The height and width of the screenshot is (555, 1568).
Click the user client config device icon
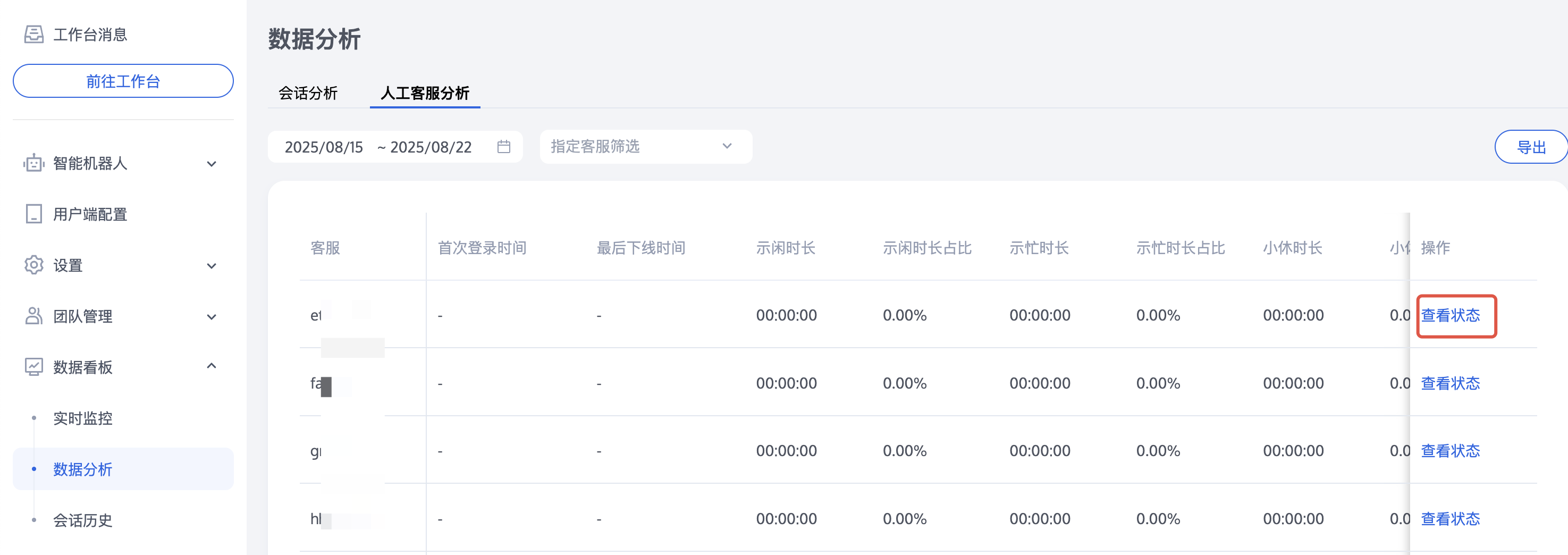click(34, 214)
